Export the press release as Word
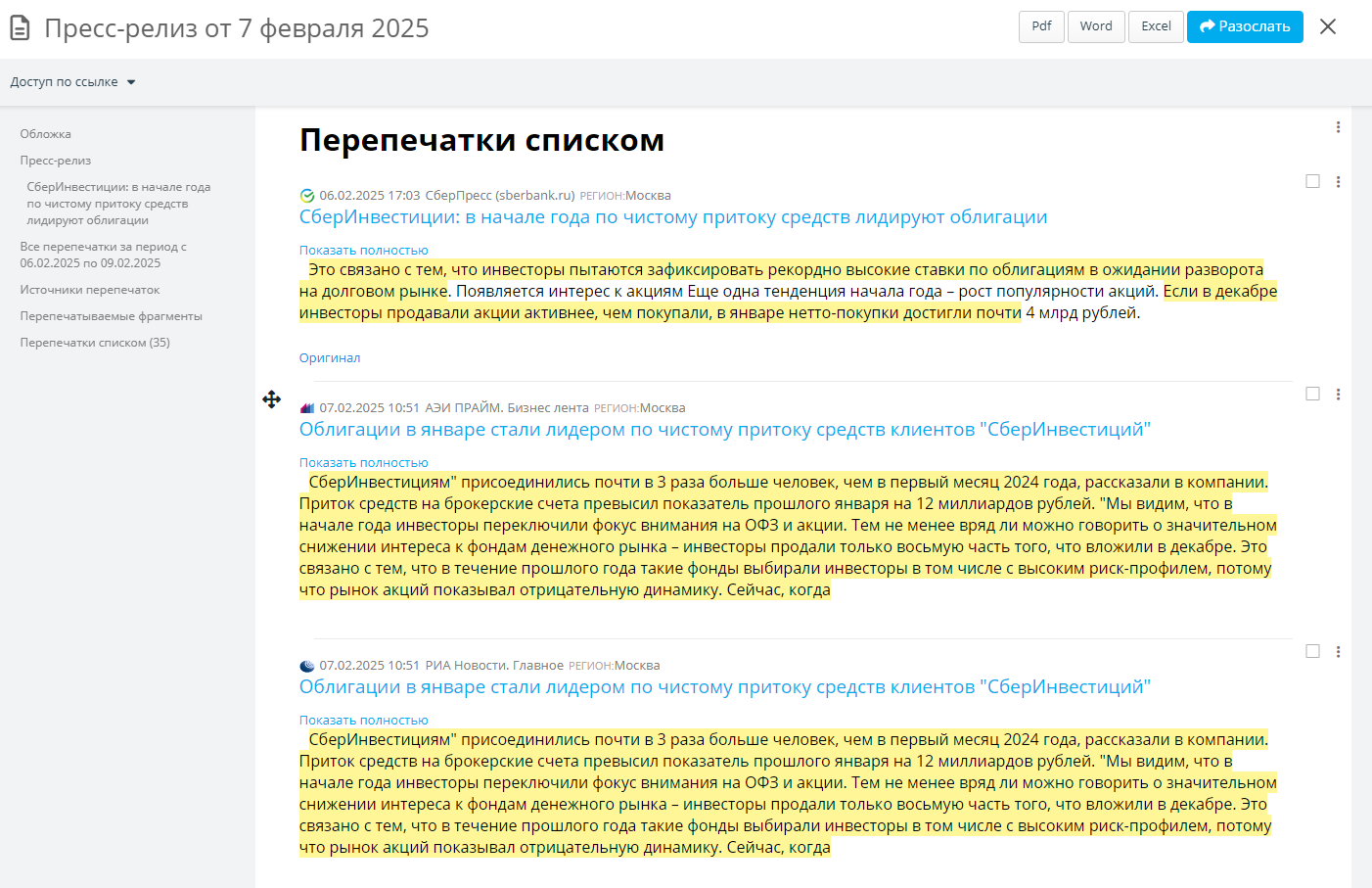The height and width of the screenshot is (888, 1372). 1096,26
